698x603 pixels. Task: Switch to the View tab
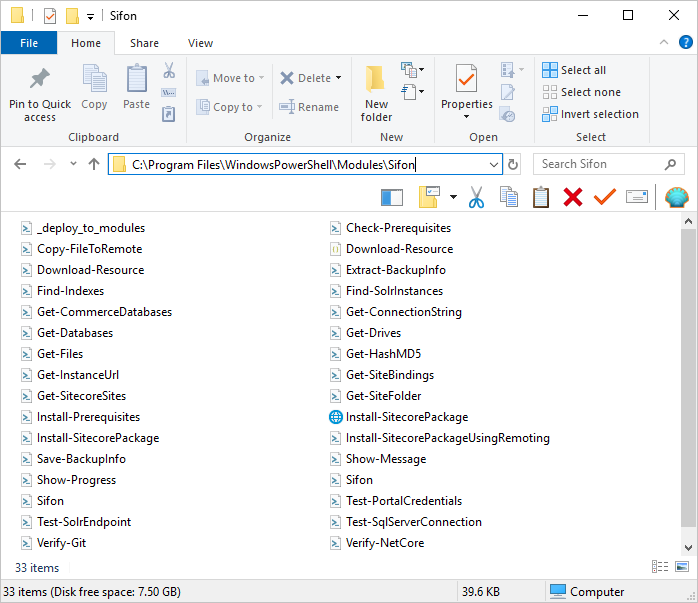[x=200, y=43]
